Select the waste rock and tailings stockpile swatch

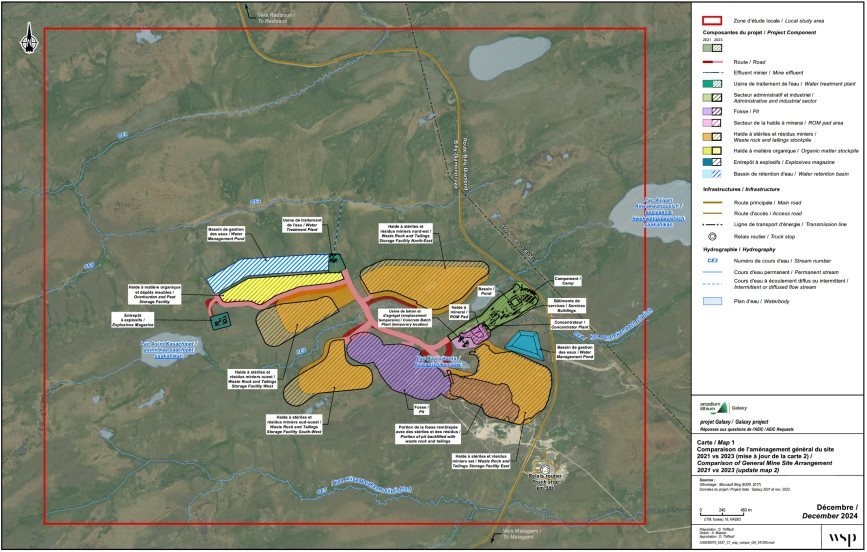712,137
